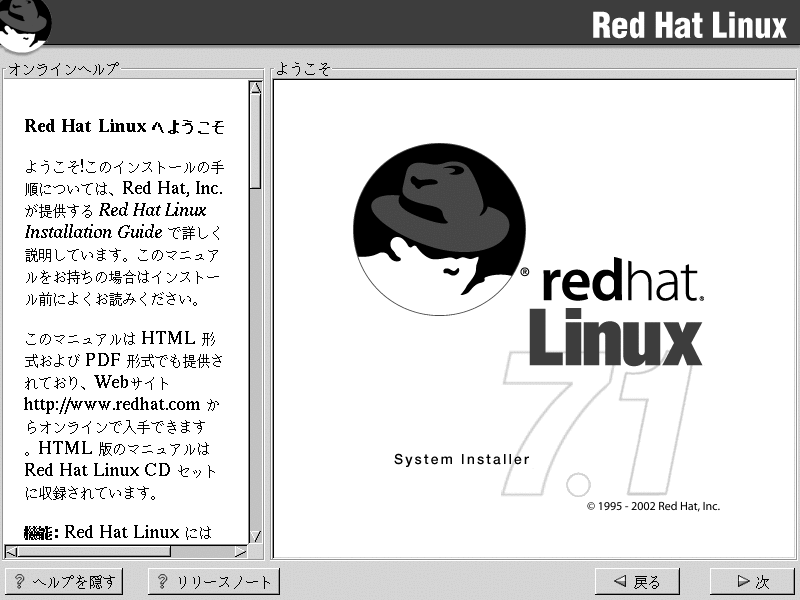The image size is (800, 600).
Task: Hide the help panel with ヘルプを隠す
Action: (x=64, y=582)
